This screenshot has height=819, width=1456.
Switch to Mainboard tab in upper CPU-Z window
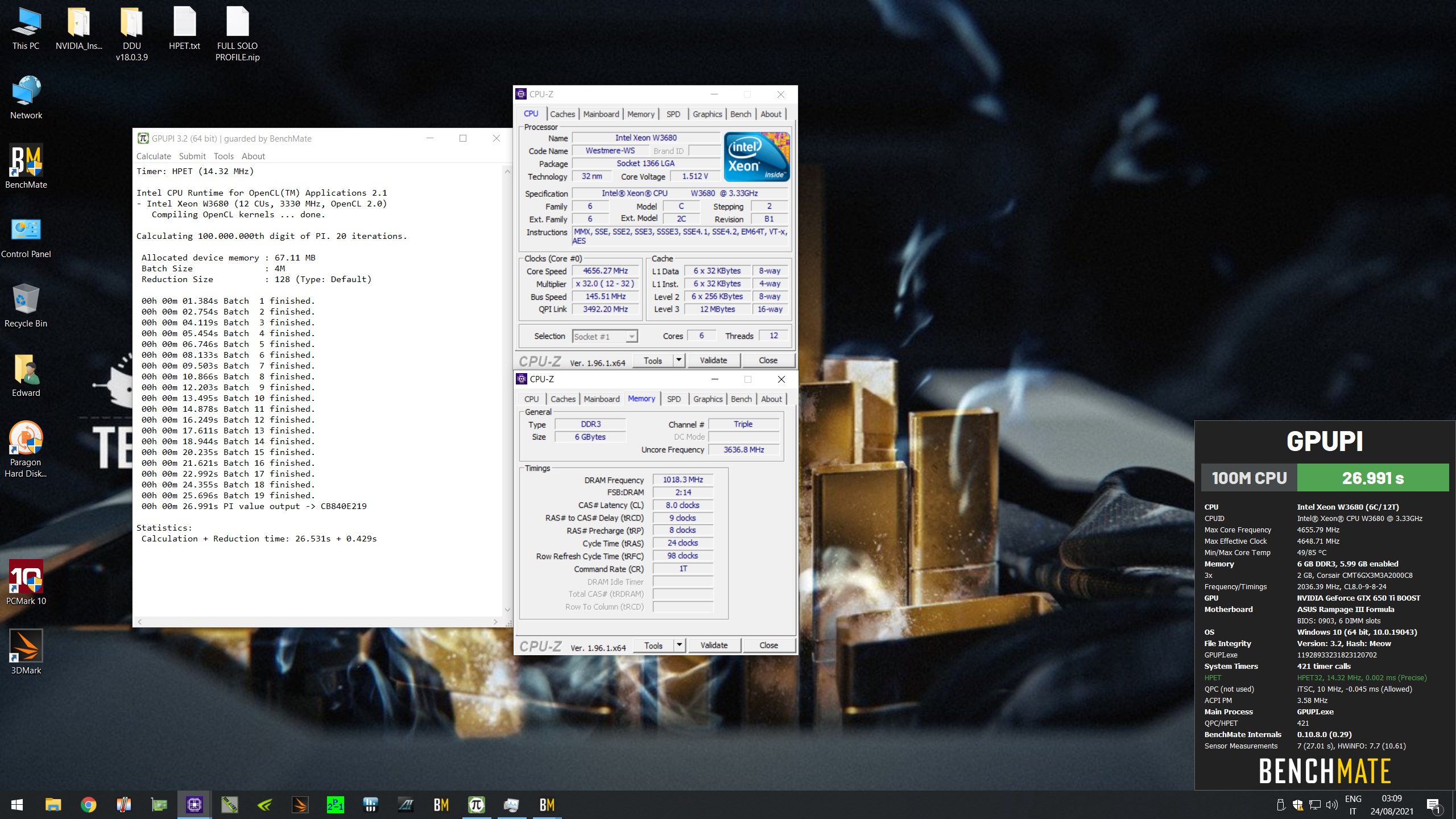point(601,114)
